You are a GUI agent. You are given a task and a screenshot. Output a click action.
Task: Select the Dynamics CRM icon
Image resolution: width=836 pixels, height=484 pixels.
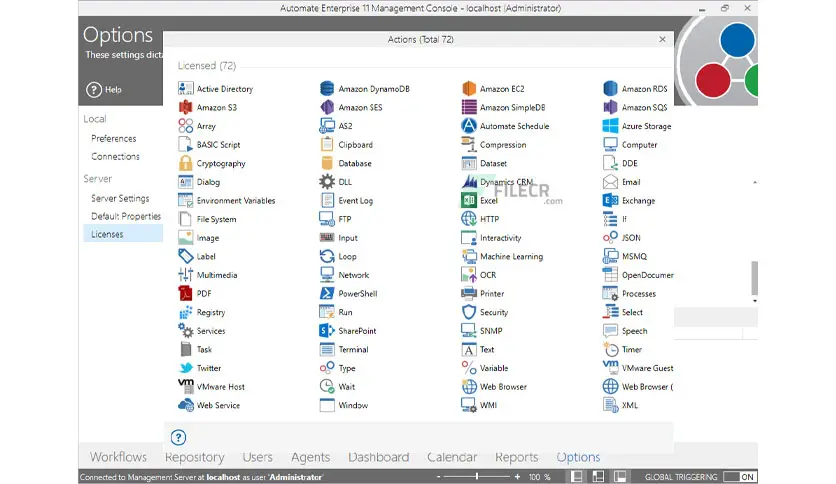coord(469,182)
